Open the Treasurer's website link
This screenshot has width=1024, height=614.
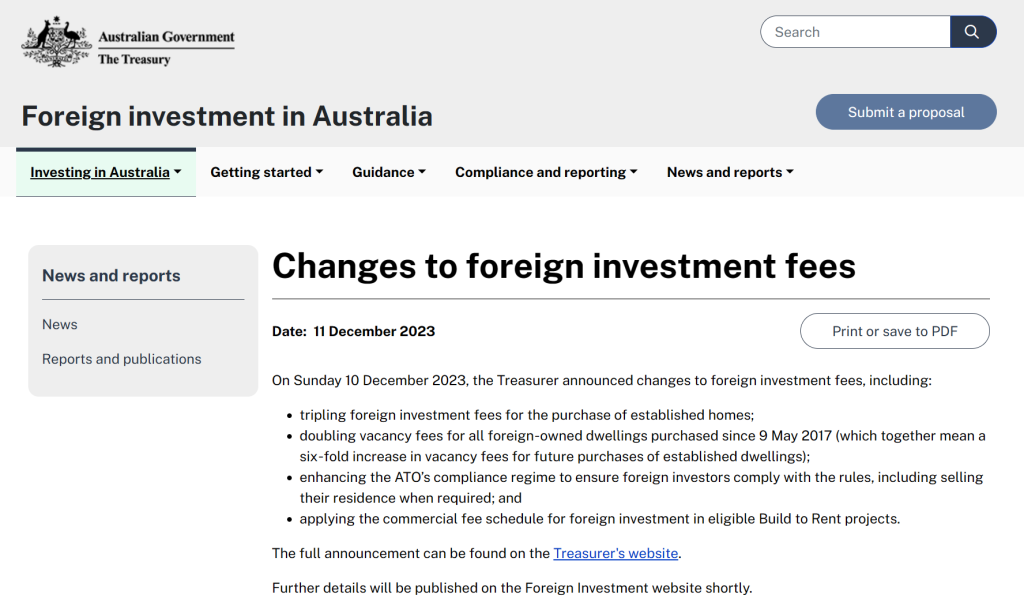(x=616, y=553)
